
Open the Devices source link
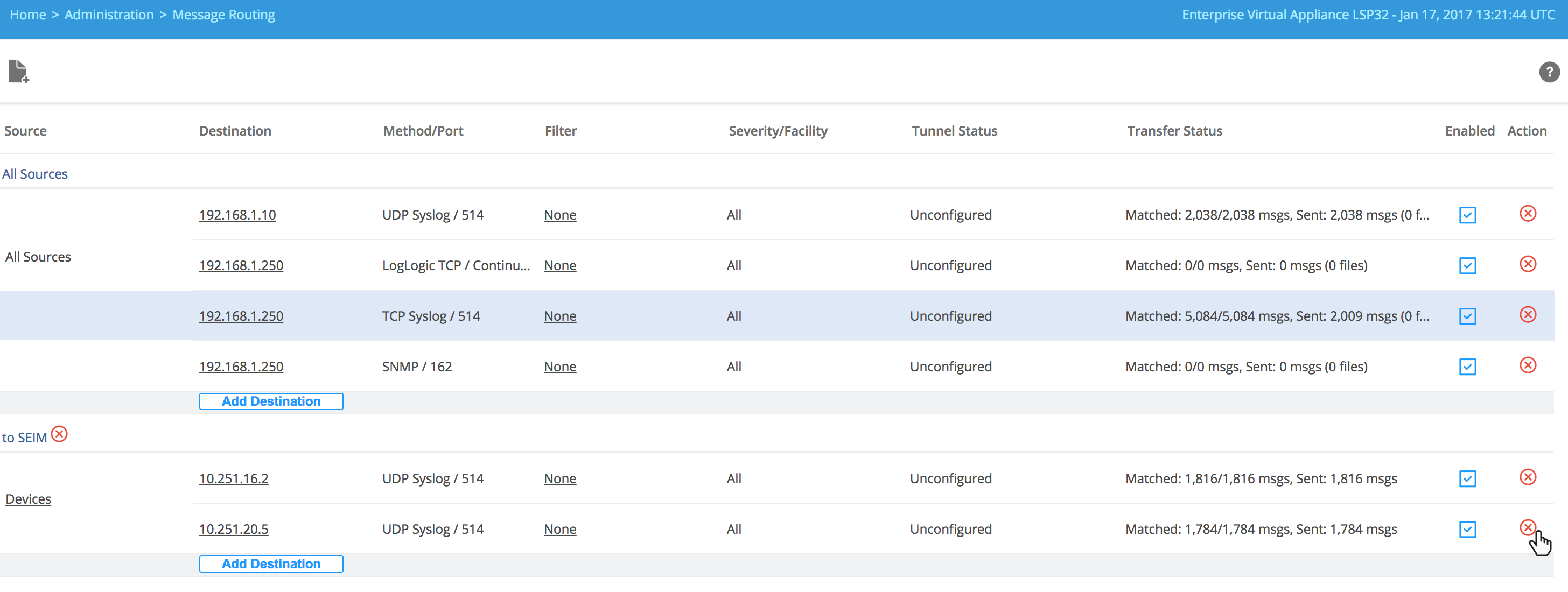(x=28, y=499)
